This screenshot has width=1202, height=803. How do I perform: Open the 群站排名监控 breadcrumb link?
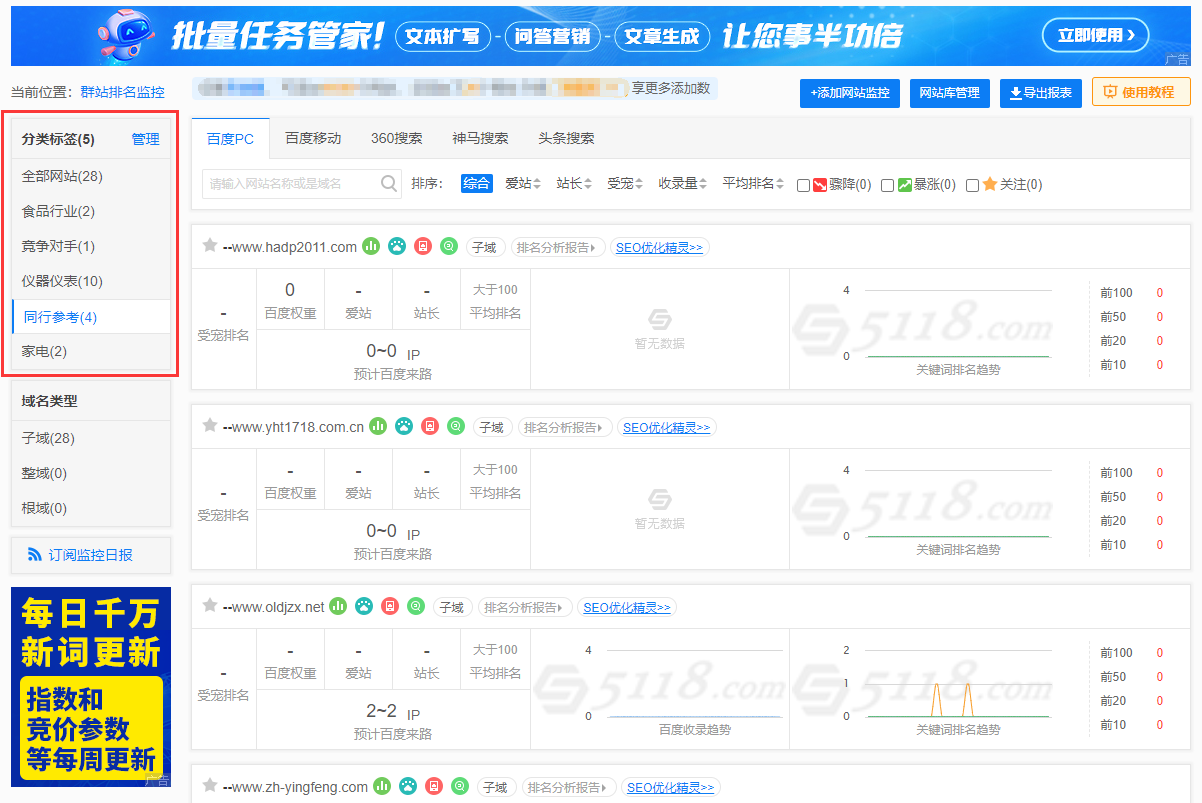[123, 92]
